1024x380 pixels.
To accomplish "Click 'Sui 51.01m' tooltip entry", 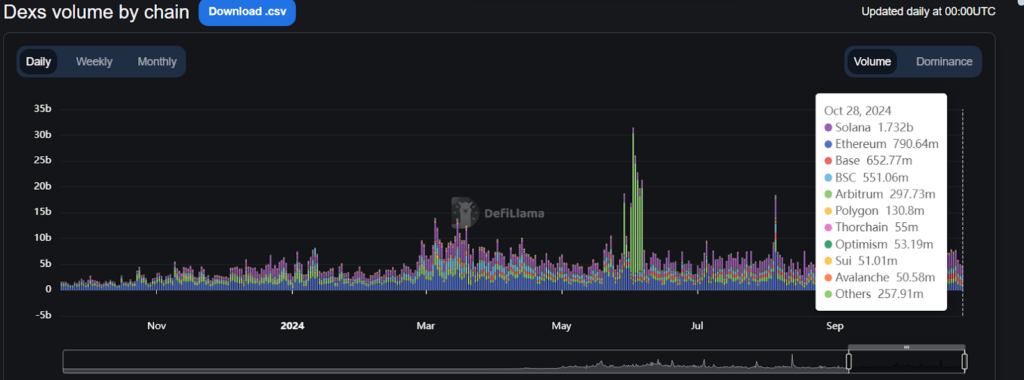I will [x=864, y=261].
